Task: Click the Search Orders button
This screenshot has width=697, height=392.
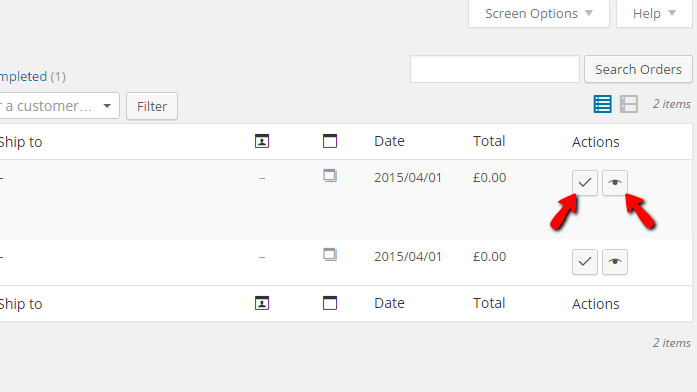Action: click(638, 69)
